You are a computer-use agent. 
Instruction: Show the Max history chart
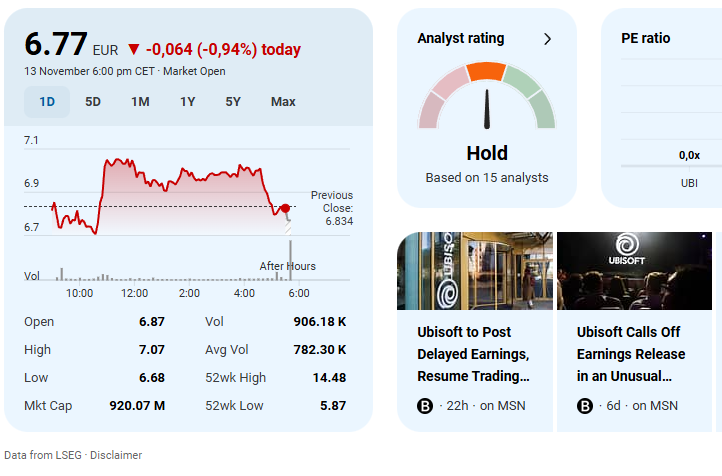283,101
